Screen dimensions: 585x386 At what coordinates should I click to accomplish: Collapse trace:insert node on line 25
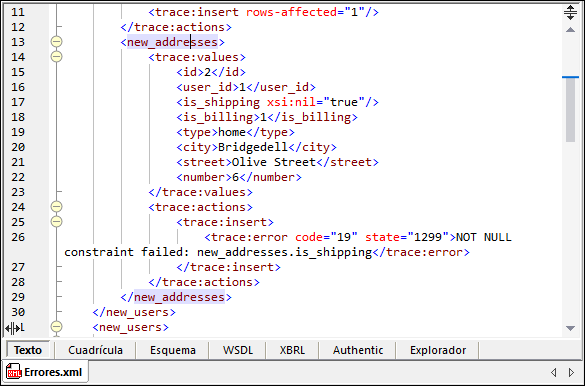(x=56, y=222)
